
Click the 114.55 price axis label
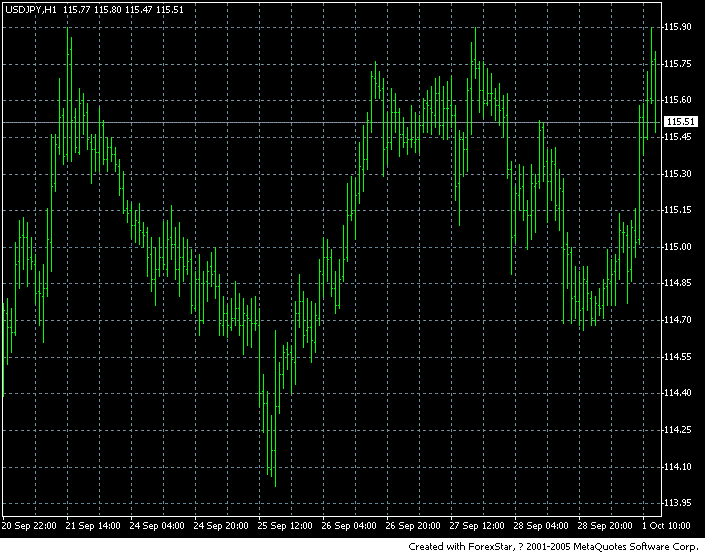pyautogui.click(x=678, y=357)
